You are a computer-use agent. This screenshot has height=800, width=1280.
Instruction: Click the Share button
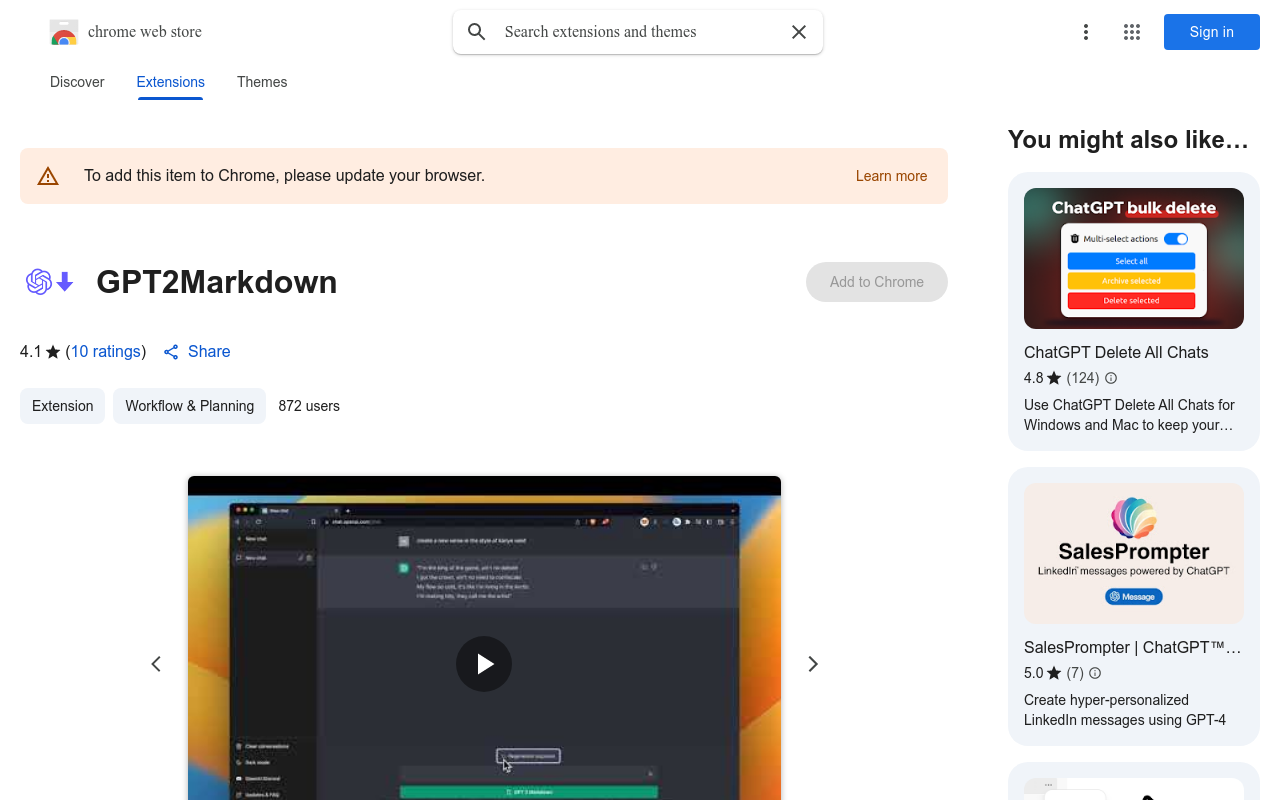point(197,352)
